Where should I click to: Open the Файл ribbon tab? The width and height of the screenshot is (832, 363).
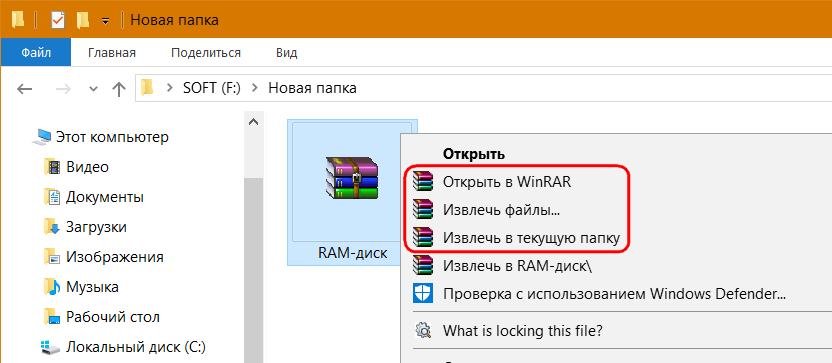click(x=36, y=53)
